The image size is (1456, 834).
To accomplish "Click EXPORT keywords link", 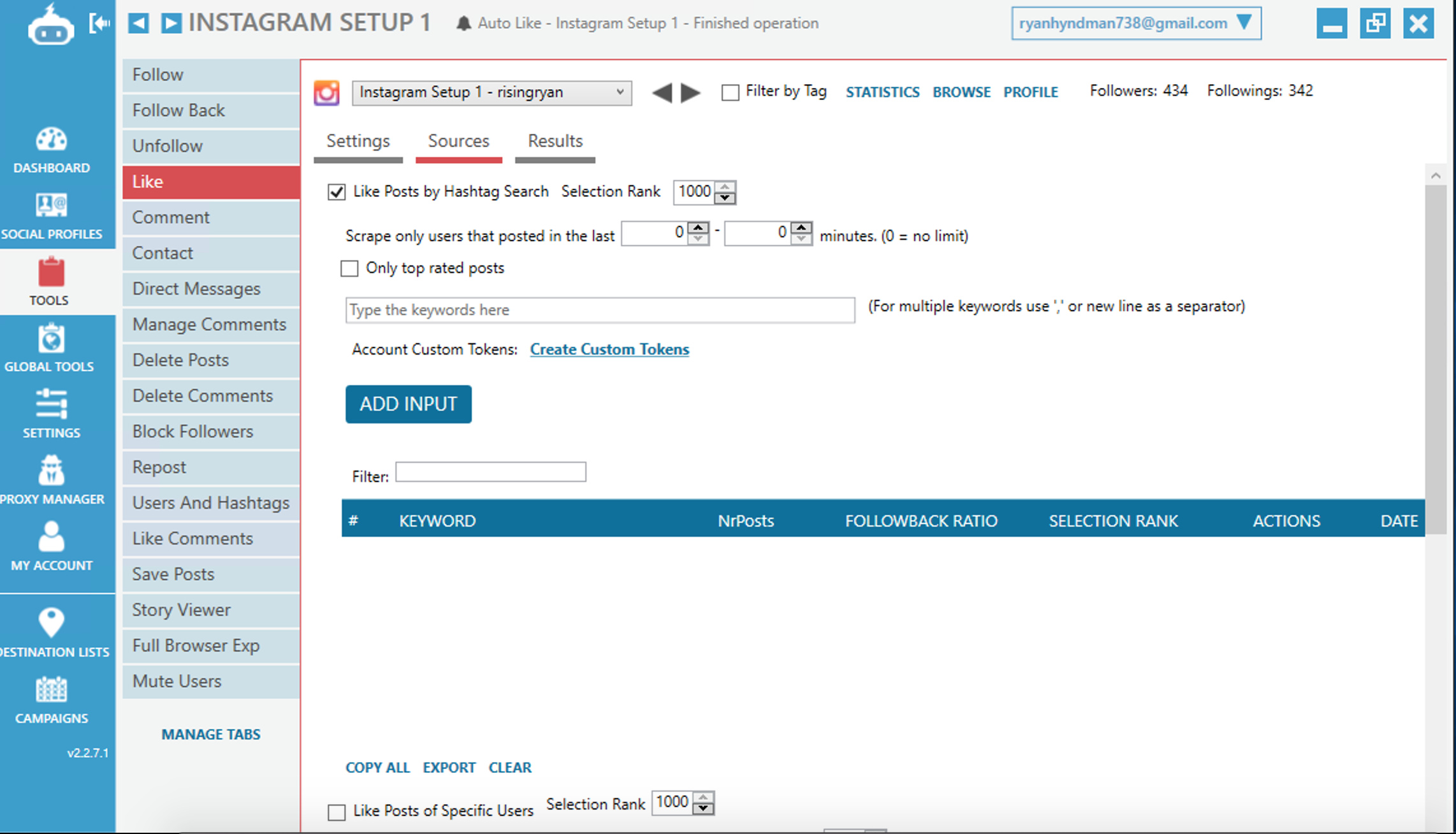I will (x=449, y=768).
